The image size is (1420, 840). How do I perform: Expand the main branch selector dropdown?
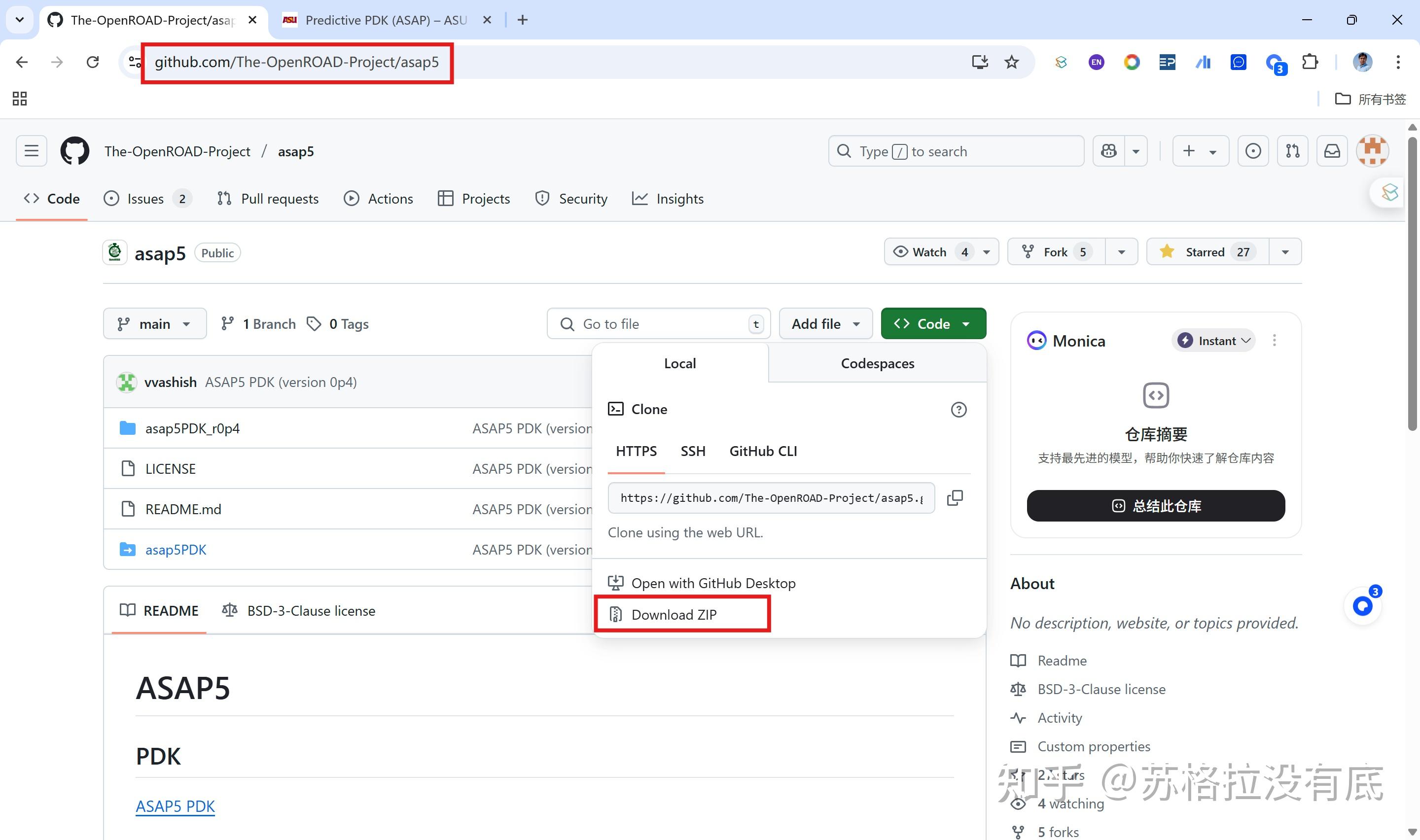click(154, 324)
